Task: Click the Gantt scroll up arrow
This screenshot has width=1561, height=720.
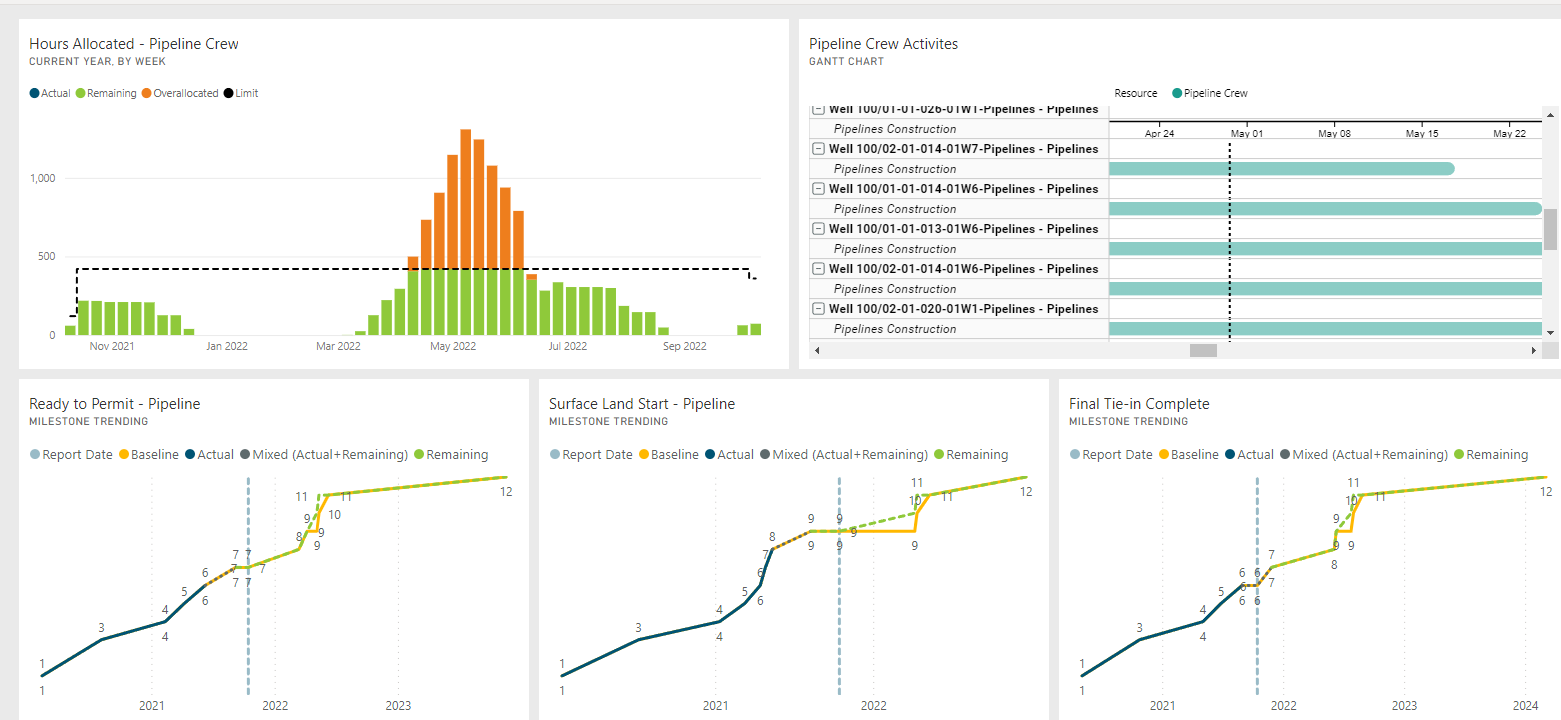Action: point(1550,111)
